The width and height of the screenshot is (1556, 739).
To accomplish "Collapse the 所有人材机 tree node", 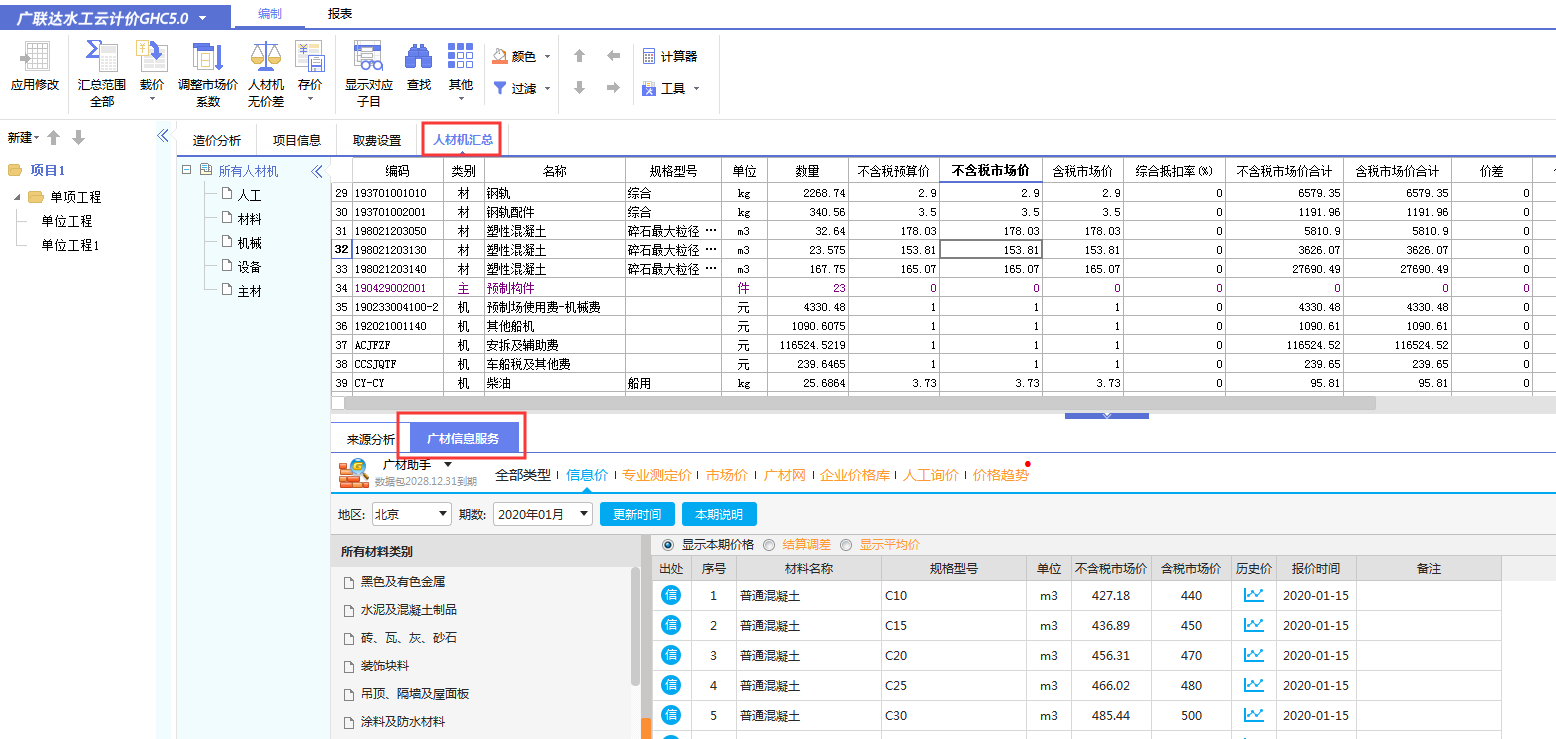I will 185,169.
